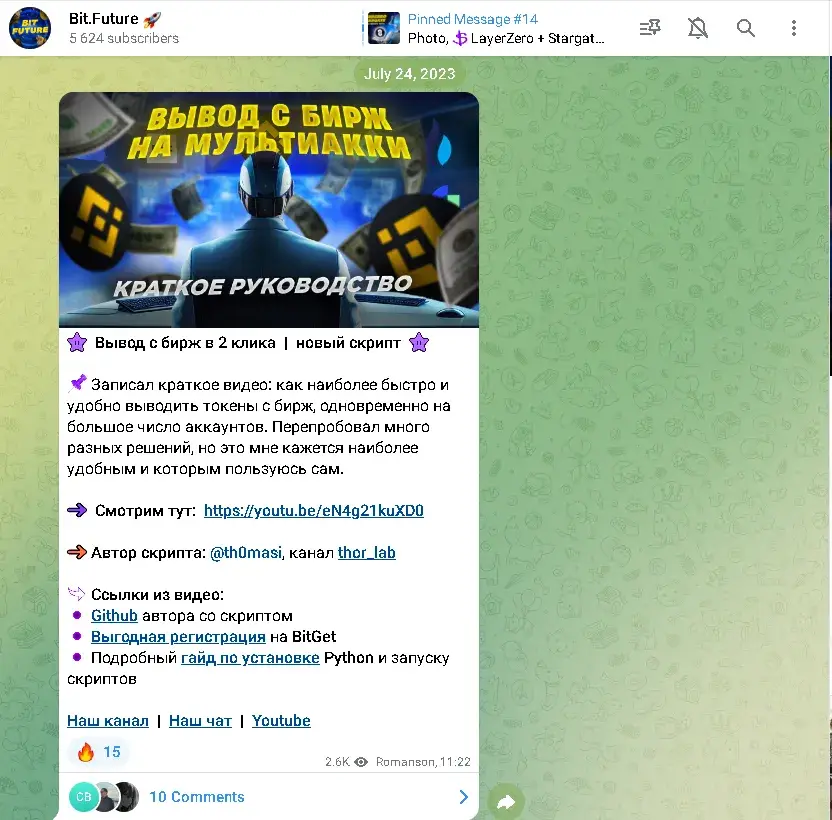
Task: Click the orange arrow before Автор скрипта
Action: pos(77,553)
